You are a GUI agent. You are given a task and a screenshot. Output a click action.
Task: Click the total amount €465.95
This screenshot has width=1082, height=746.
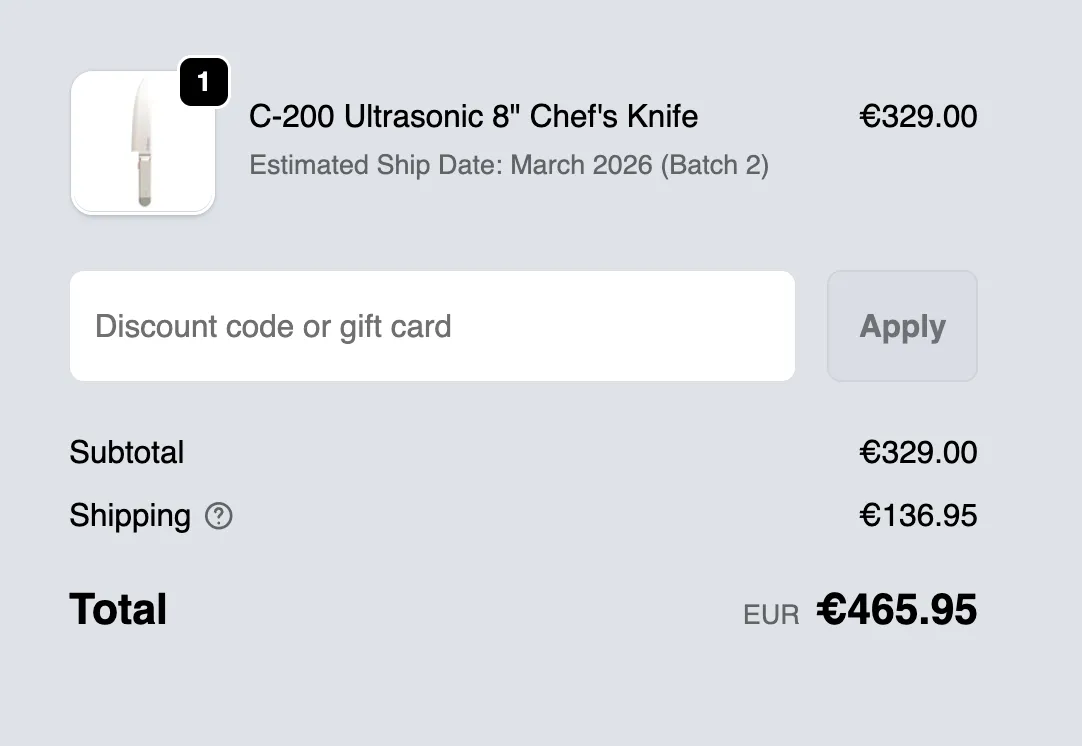pyautogui.click(x=897, y=609)
